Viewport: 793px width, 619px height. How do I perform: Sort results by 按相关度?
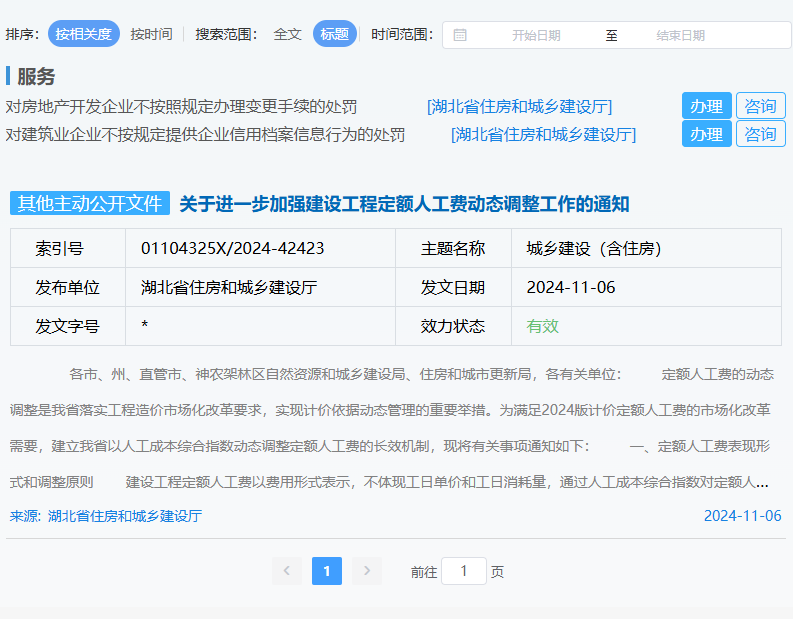click(x=84, y=34)
